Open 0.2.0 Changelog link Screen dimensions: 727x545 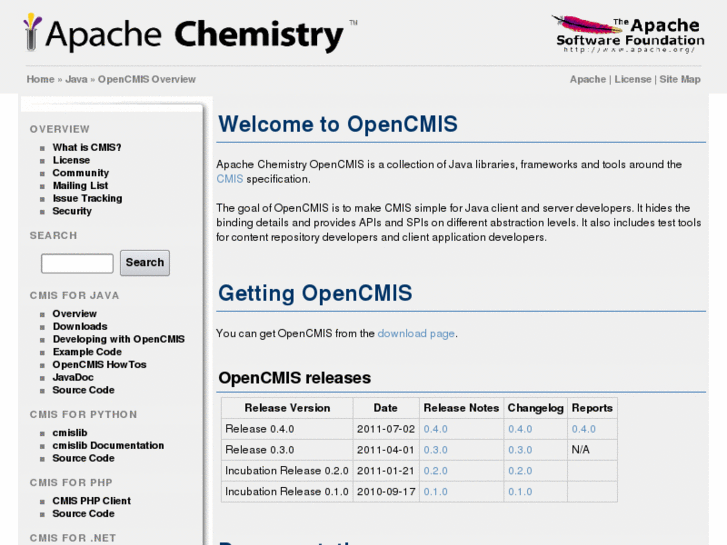pos(520,471)
